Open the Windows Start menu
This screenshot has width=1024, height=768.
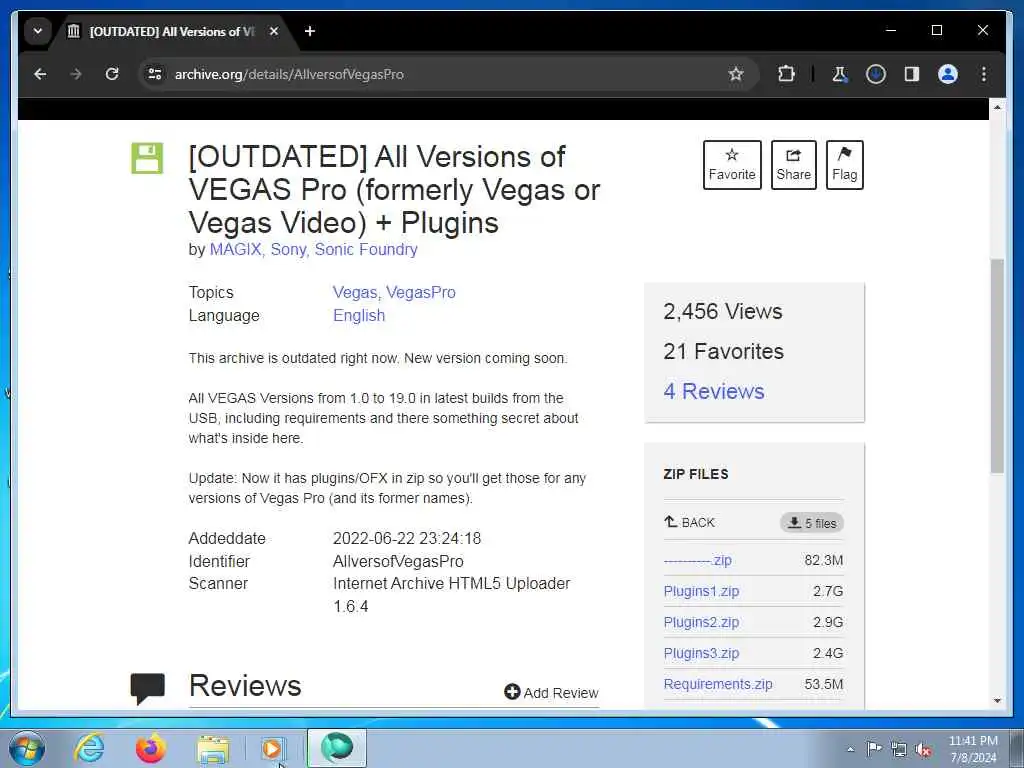tap(27, 748)
